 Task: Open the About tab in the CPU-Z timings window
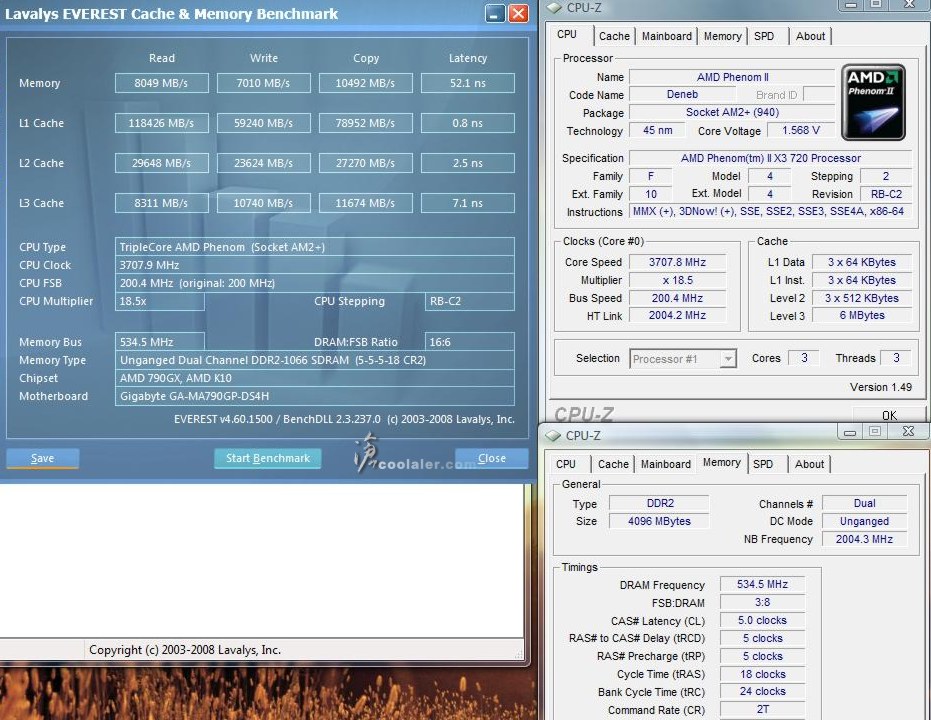pyautogui.click(x=809, y=464)
